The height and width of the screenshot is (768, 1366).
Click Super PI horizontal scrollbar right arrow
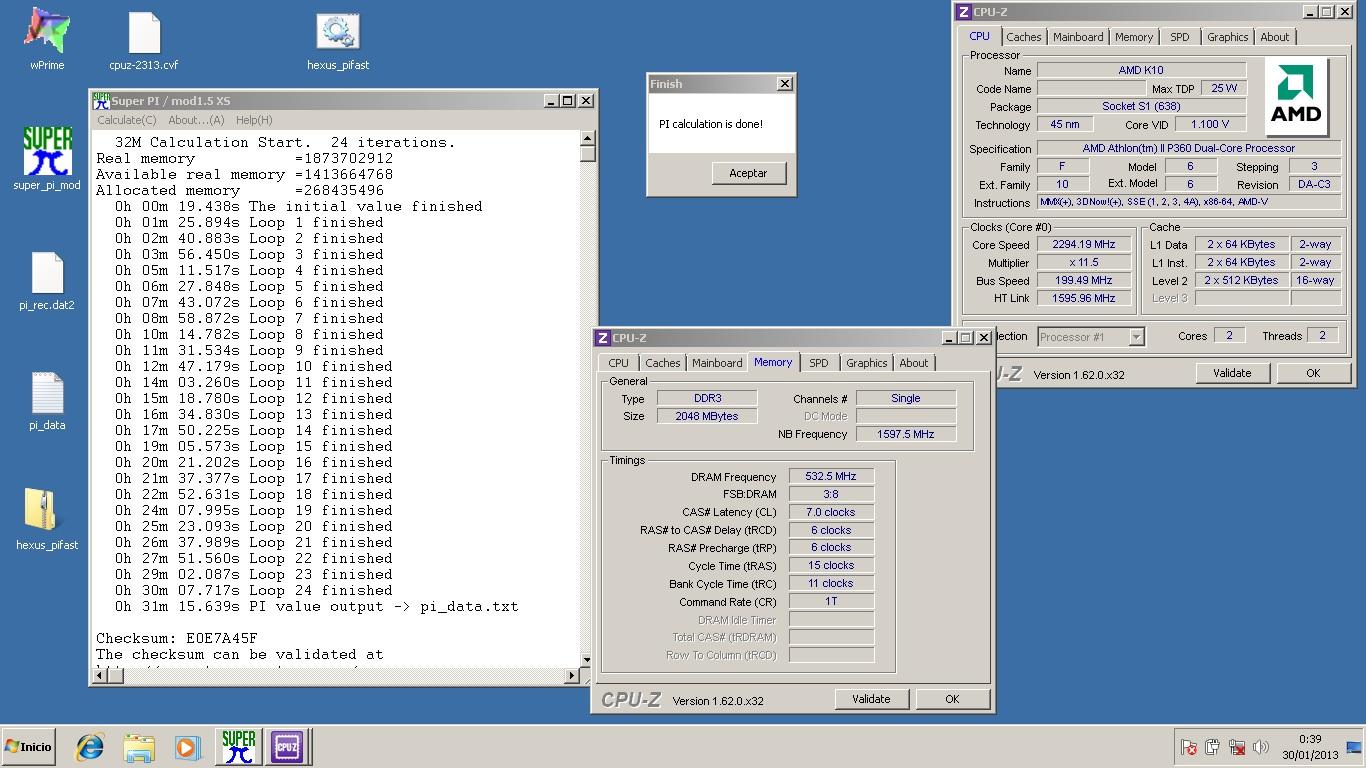point(572,676)
